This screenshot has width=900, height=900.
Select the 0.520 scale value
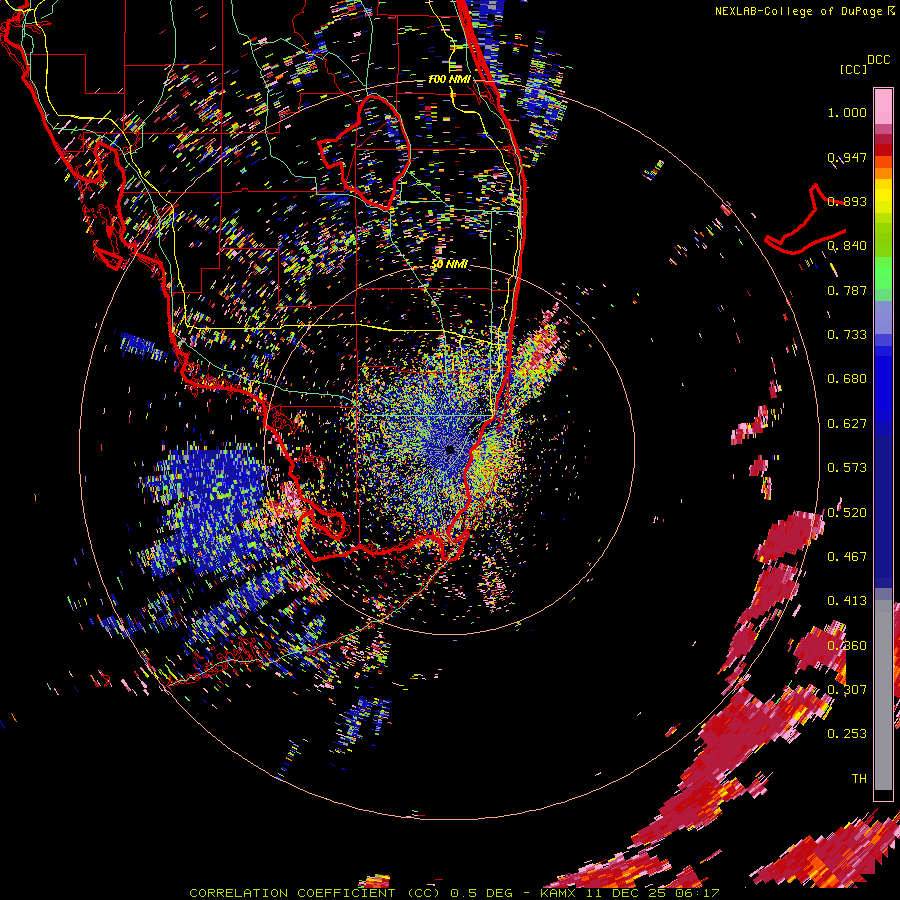(x=847, y=512)
